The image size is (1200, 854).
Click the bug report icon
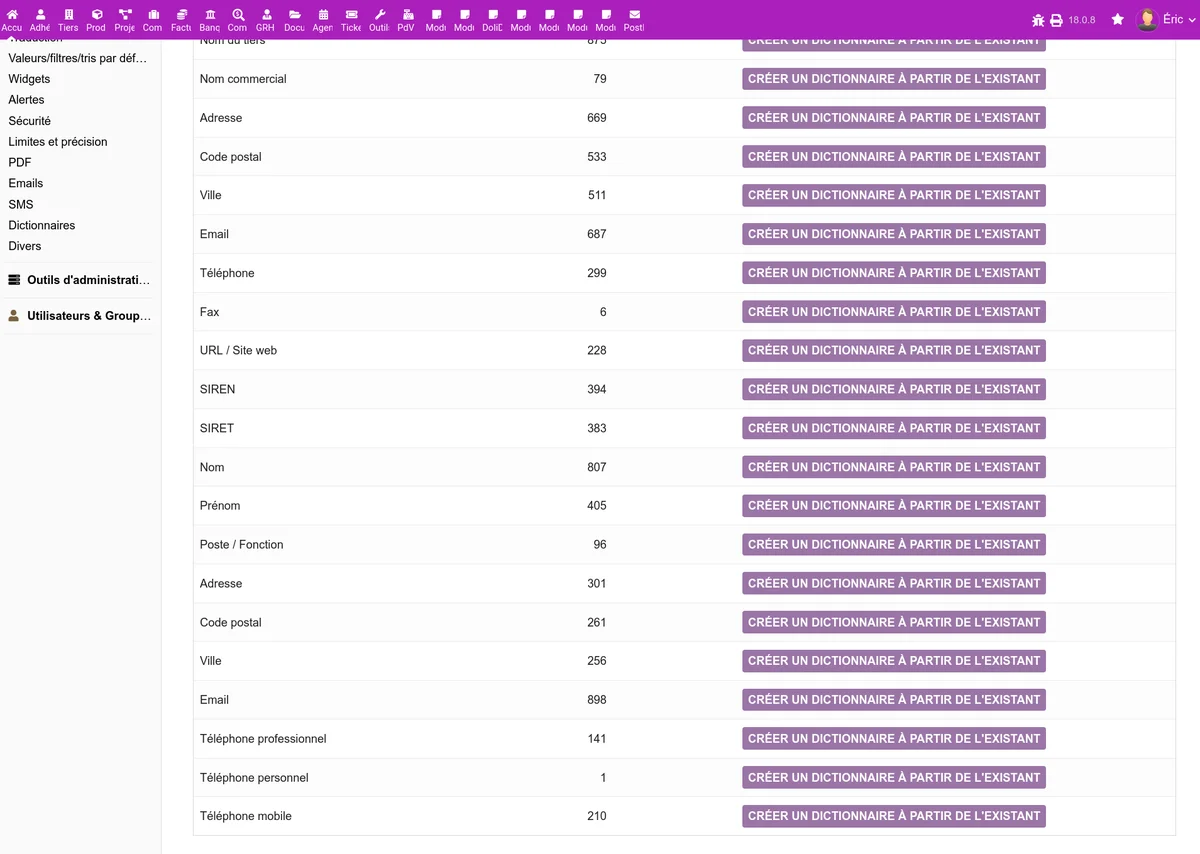pyautogui.click(x=1038, y=20)
